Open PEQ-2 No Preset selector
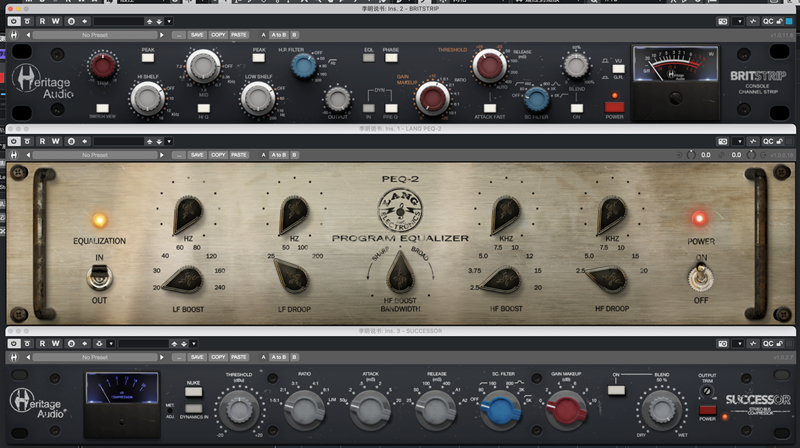This screenshot has height=448, width=800. (95, 155)
